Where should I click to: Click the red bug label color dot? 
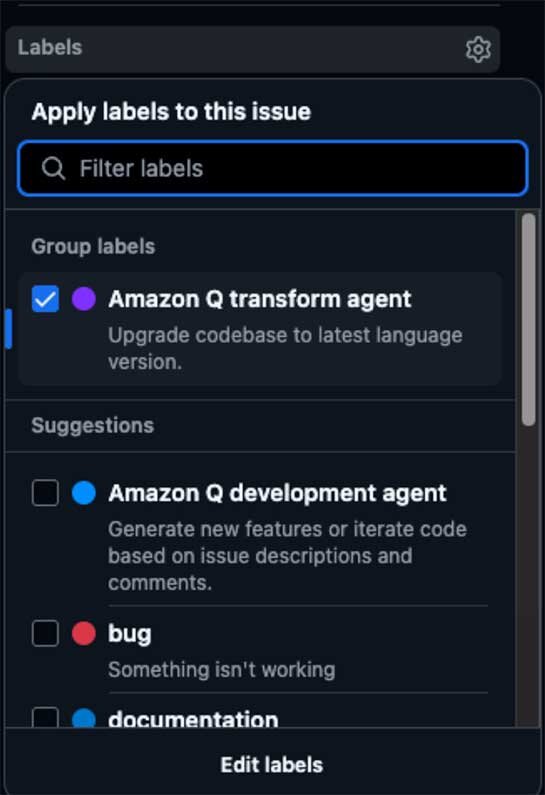(84, 634)
